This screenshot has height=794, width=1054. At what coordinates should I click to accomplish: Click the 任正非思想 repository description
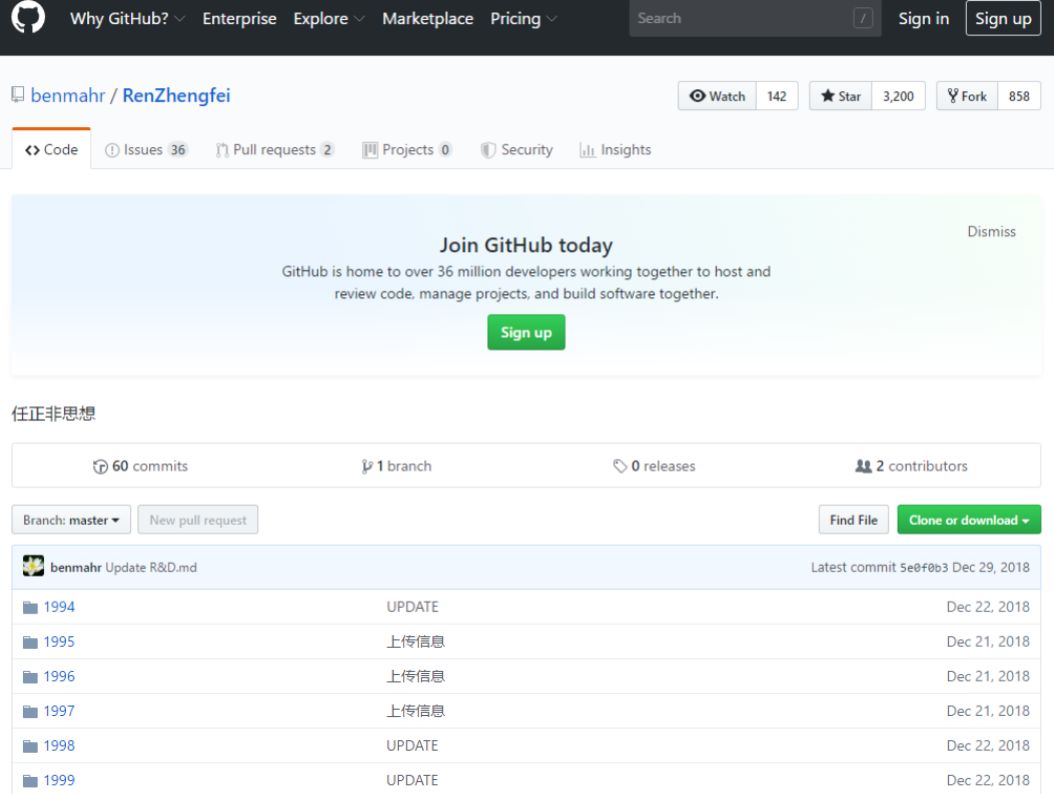coord(54,413)
